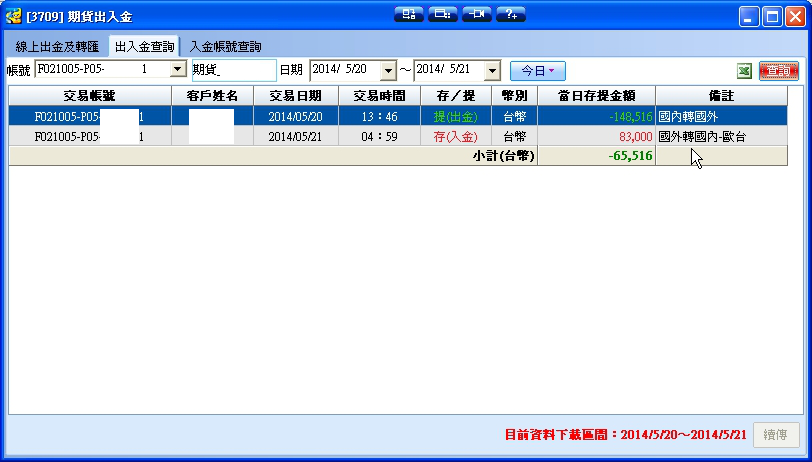Click the -148,516 amount cell
The image size is (812, 462).
click(x=597, y=116)
